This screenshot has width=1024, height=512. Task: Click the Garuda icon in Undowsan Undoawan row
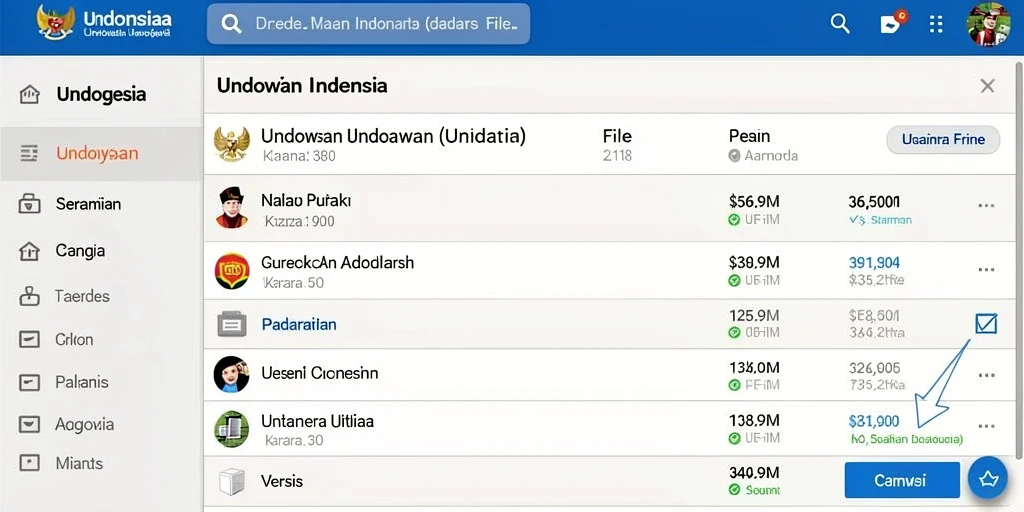232,144
